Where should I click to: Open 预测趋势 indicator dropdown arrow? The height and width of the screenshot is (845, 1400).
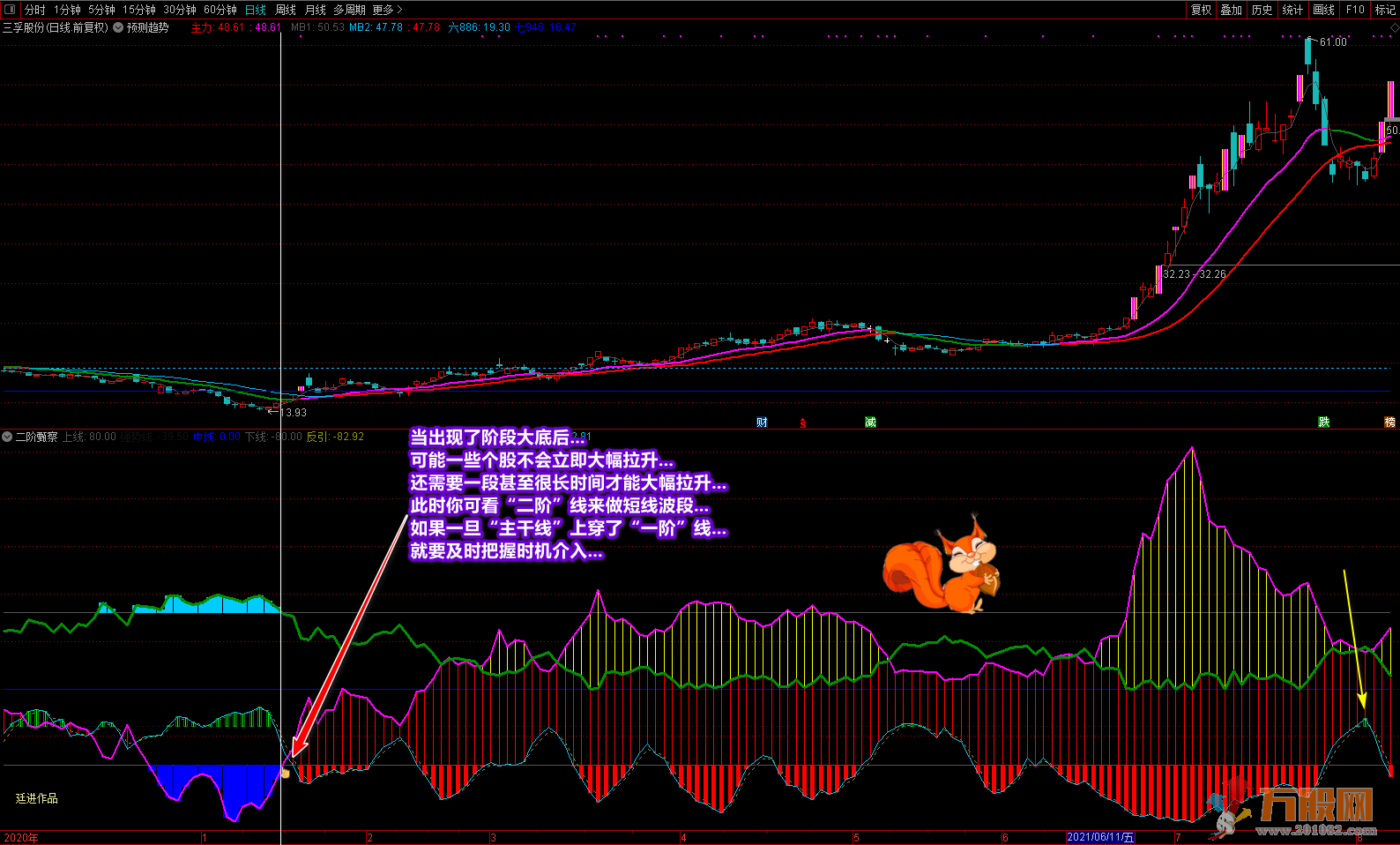tap(118, 27)
